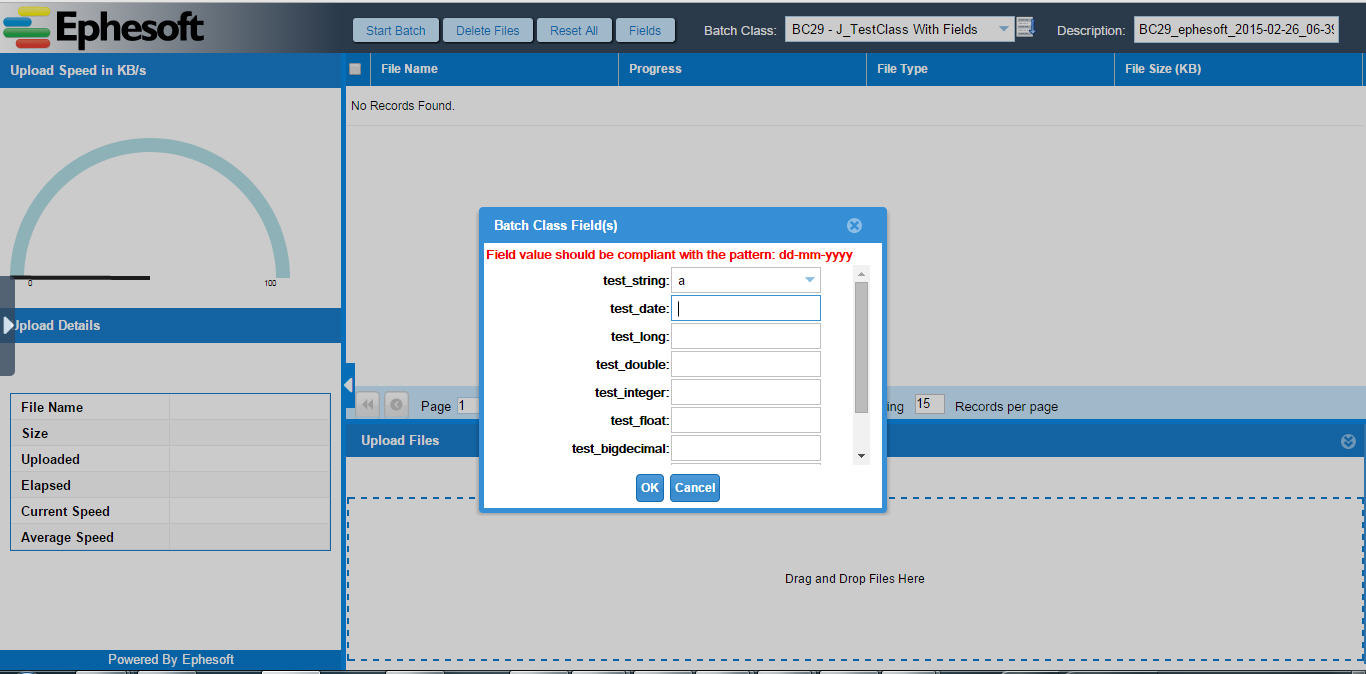Open the test_string dropdown

(809, 281)
